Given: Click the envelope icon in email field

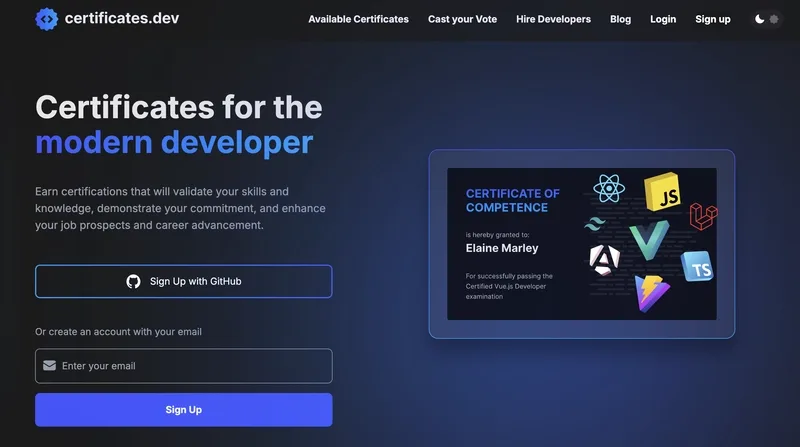Looking at the screenshot, I should [49, 365].
